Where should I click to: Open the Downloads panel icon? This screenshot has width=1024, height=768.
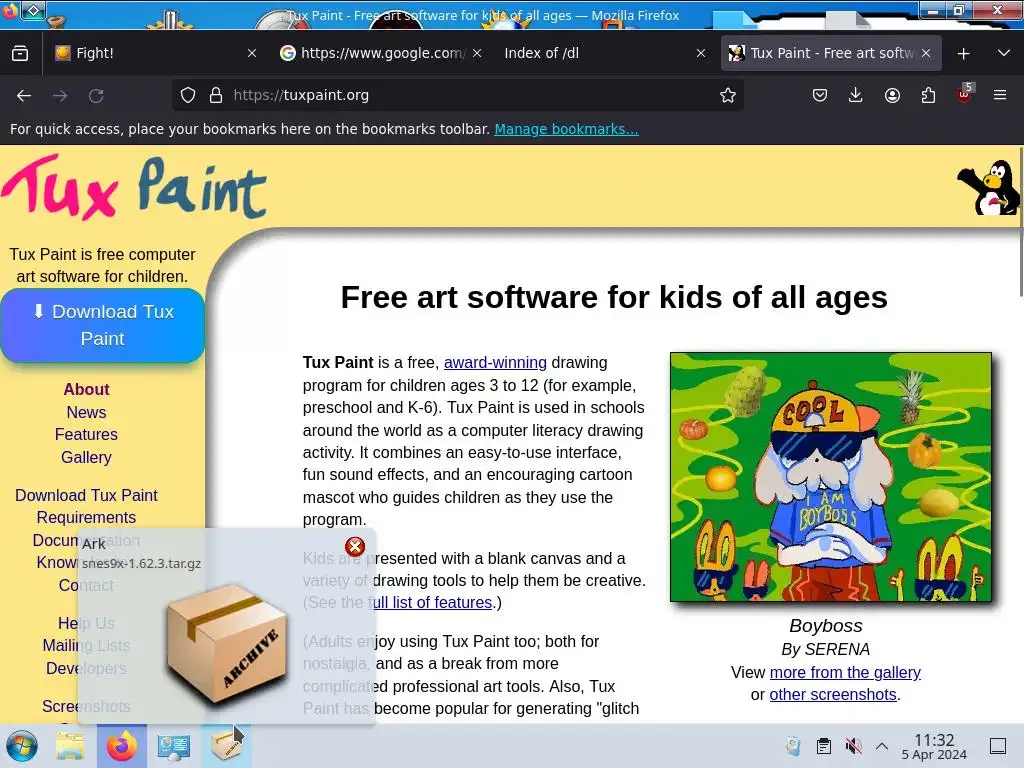click(x=856, y=95)
